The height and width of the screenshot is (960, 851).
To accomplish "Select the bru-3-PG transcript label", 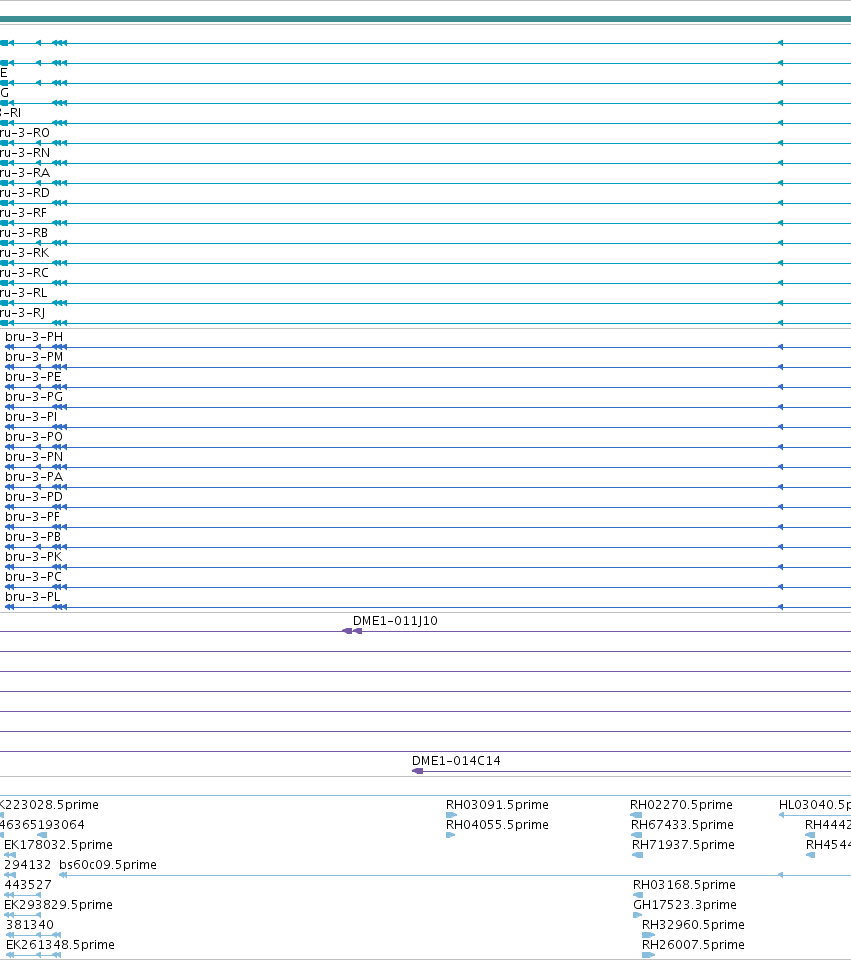I will tap(34, 397).
